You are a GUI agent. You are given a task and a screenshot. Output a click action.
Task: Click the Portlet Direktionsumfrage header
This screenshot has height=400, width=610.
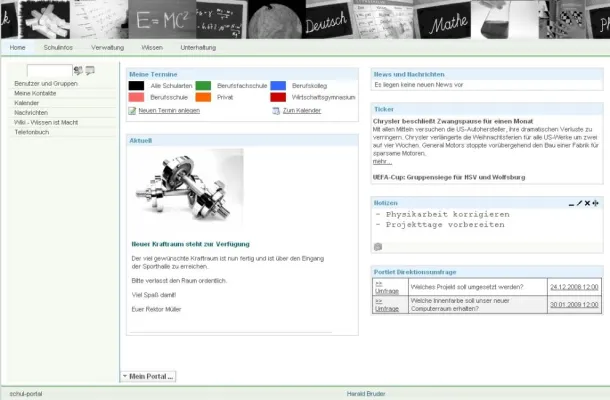click(x=487, y=272)
